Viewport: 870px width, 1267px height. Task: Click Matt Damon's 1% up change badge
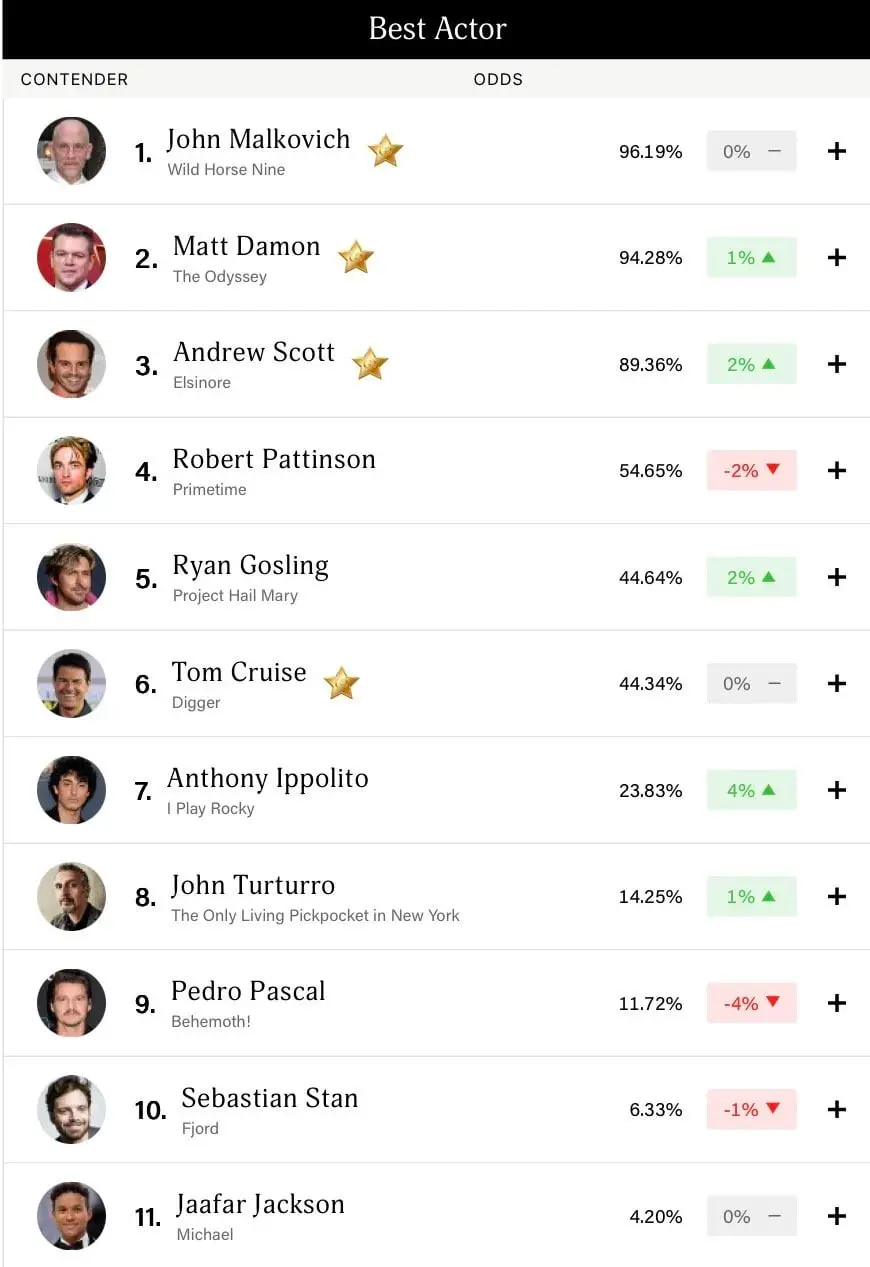click(x=751, y=257)
